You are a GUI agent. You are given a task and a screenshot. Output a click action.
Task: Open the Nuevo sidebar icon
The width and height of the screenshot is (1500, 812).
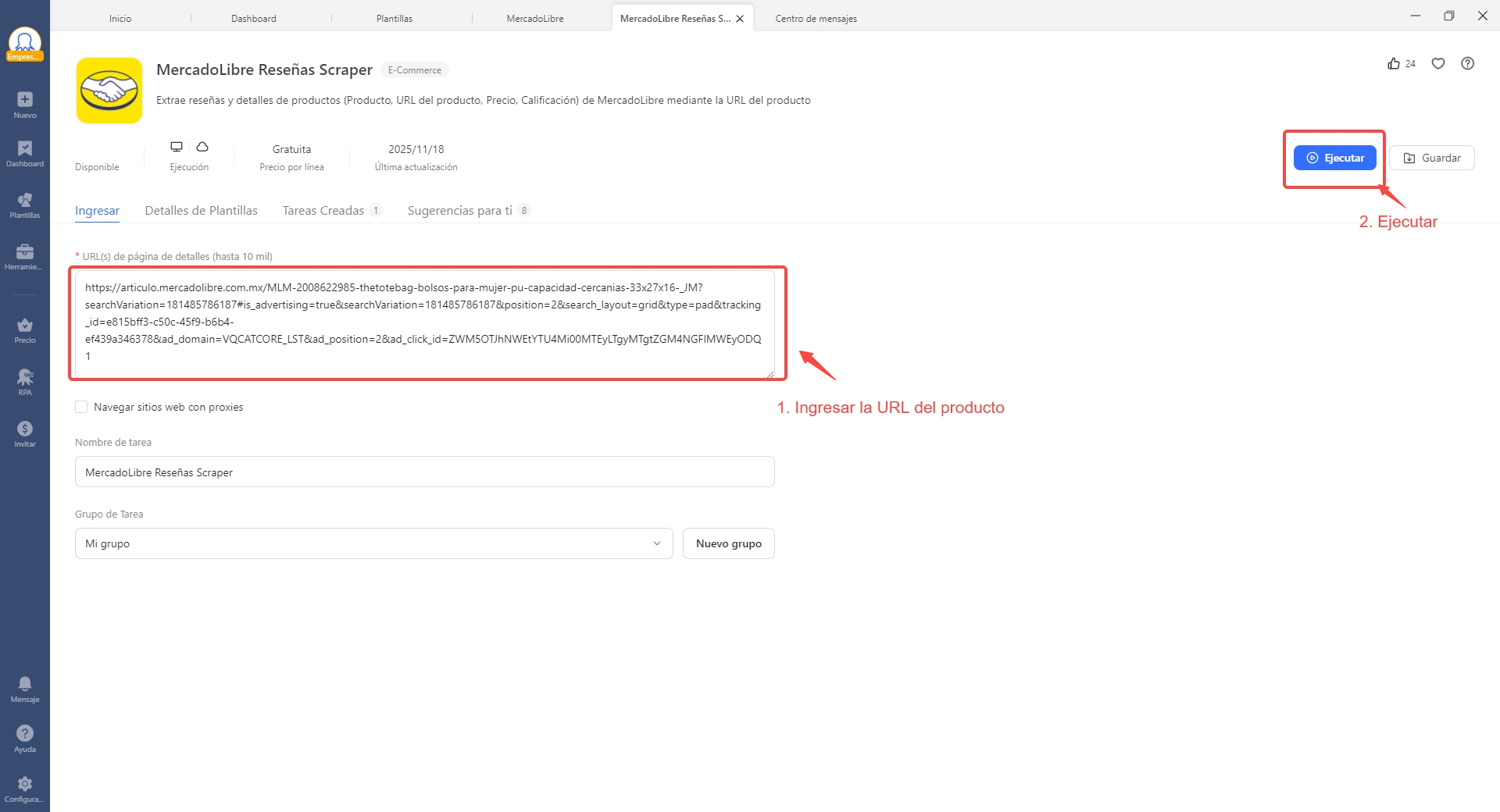25,104
